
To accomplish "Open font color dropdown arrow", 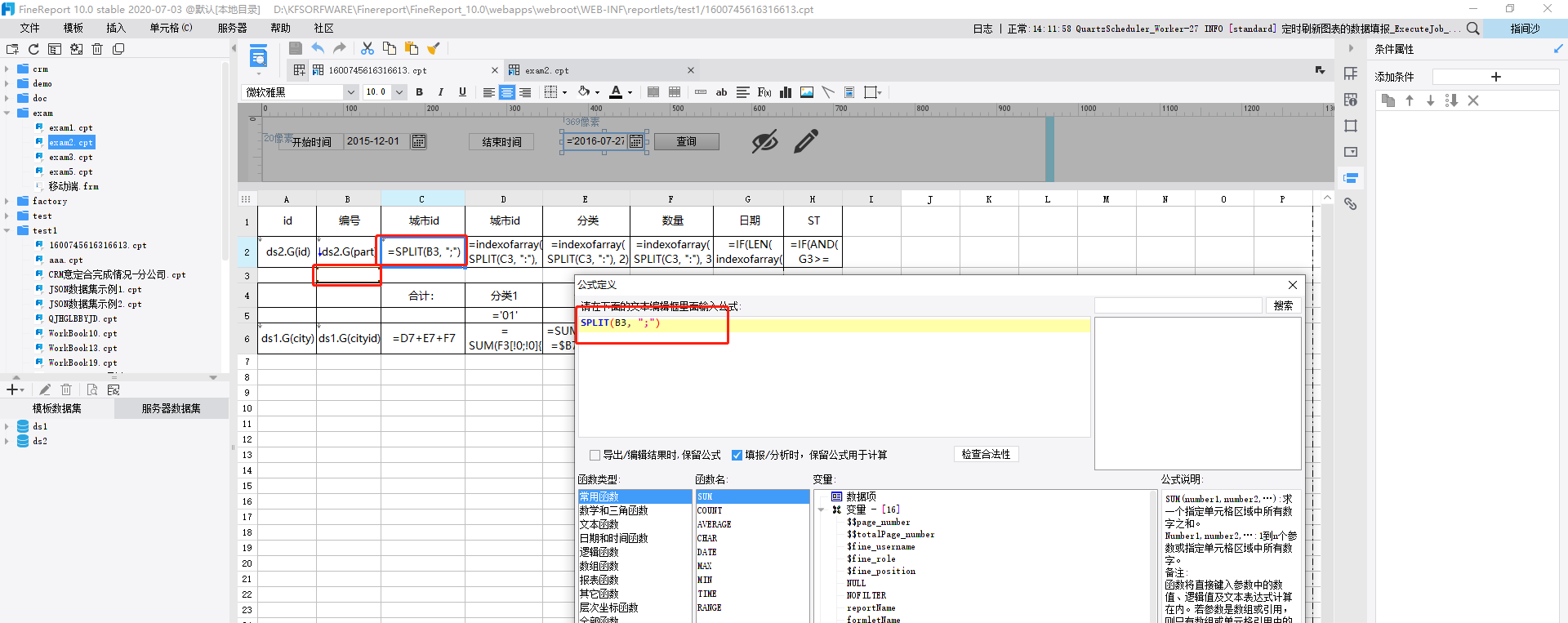I will click(630, 92).
